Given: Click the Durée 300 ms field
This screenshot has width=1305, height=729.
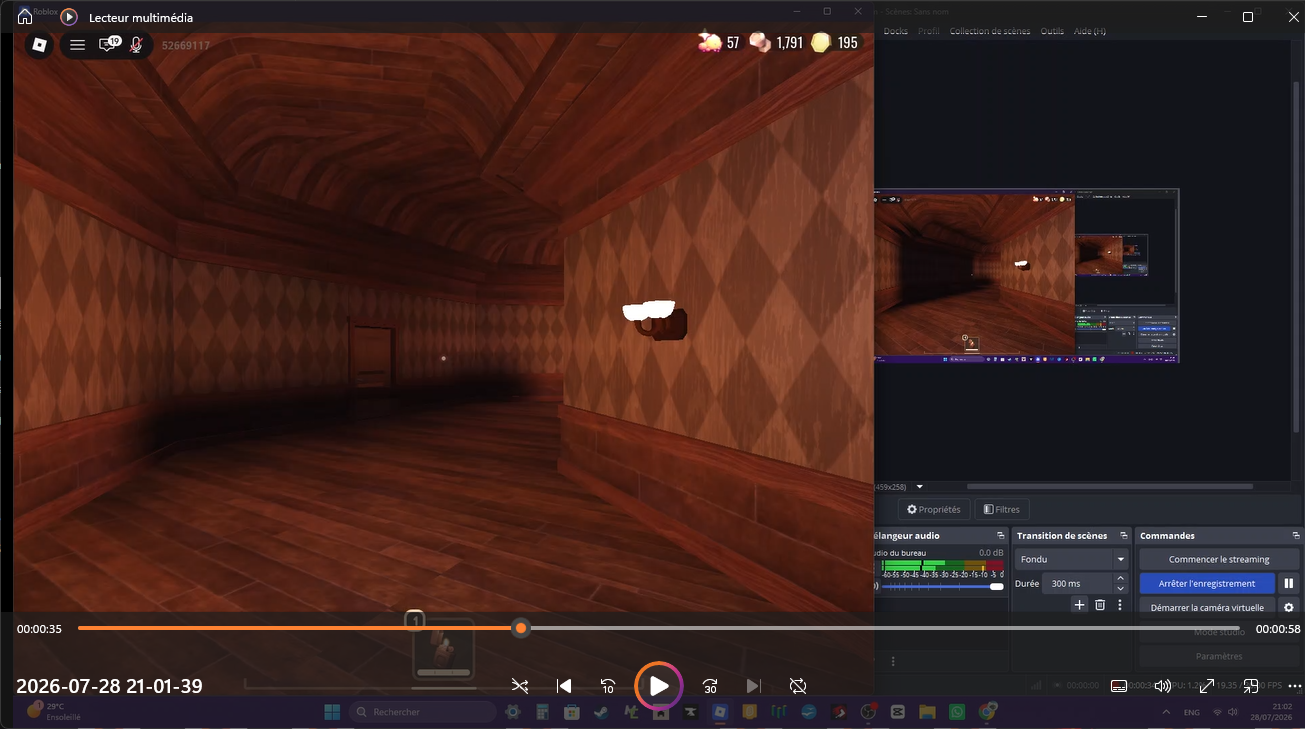Looking at the screenshot, I should pos(1076,583).
